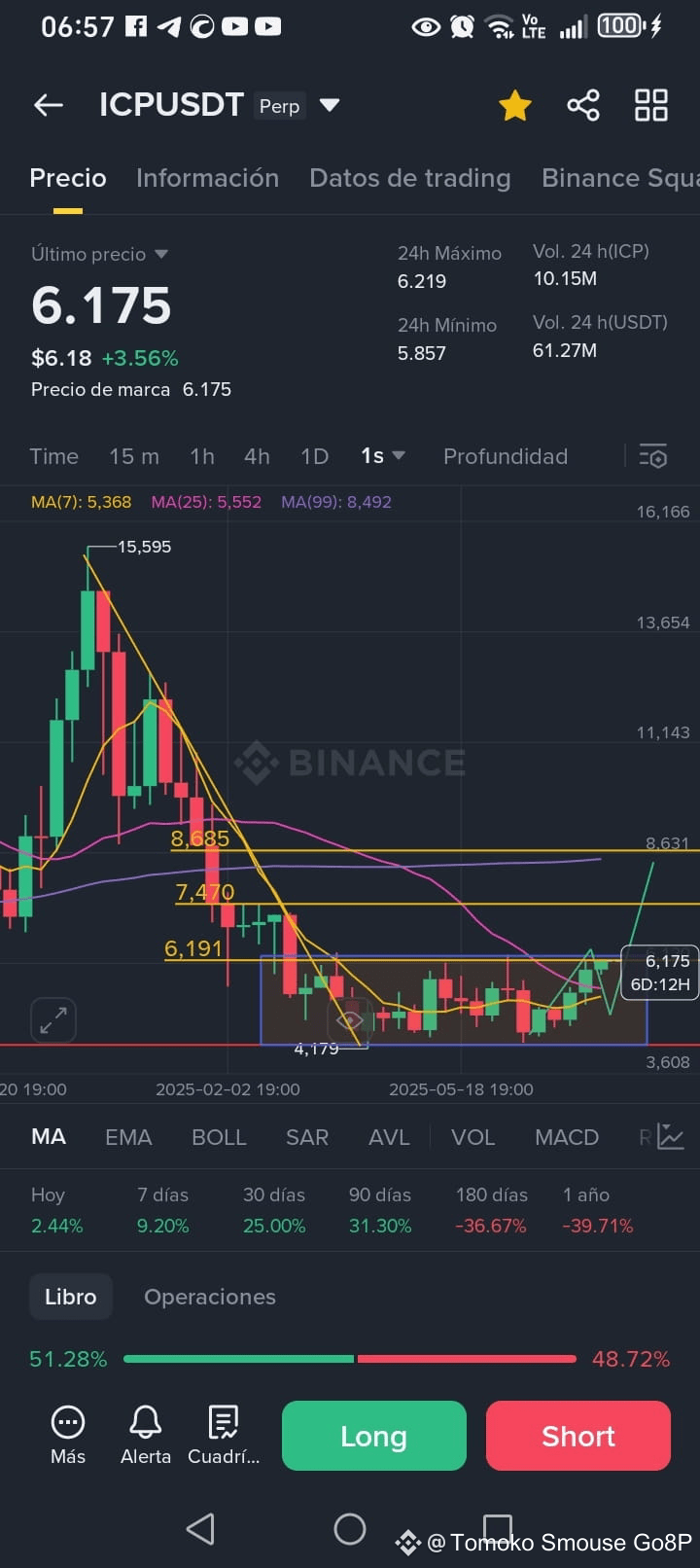This screenshot has width=700, height=1568.
Task: Tap the share icon
Action: click(x=583, y=105)
